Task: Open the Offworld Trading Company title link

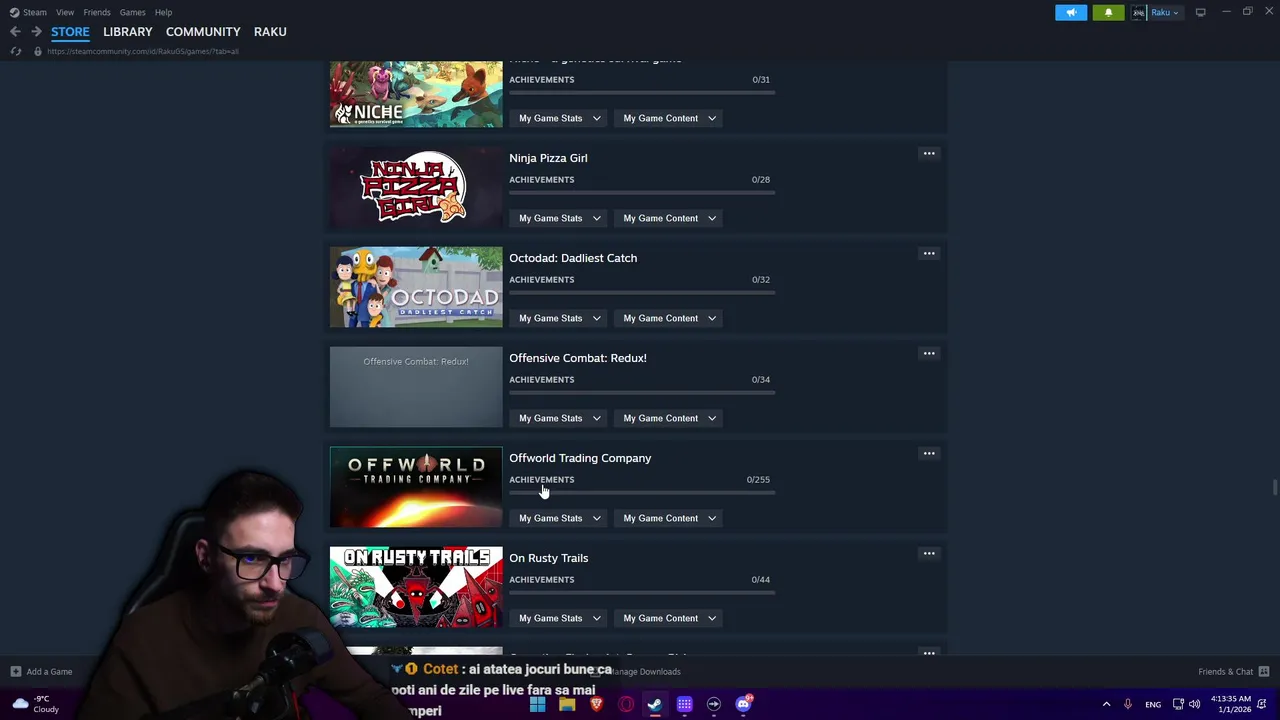Action: 580,458
